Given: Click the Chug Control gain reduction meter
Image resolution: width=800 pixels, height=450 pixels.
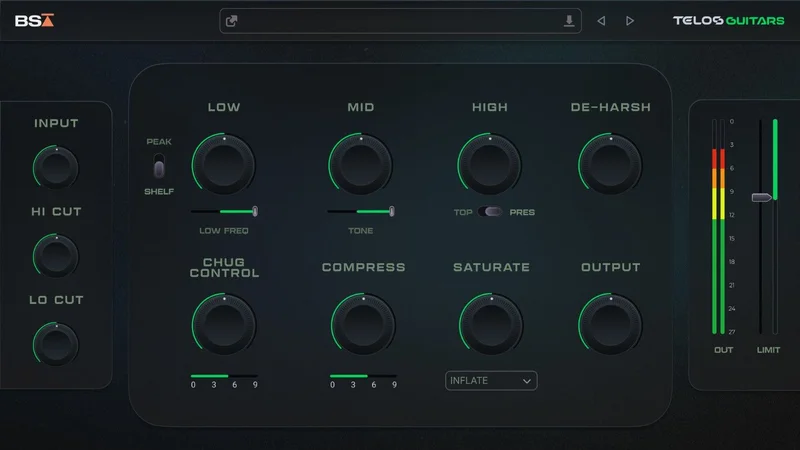Looking at the screenshot, I should pos(224,376).
